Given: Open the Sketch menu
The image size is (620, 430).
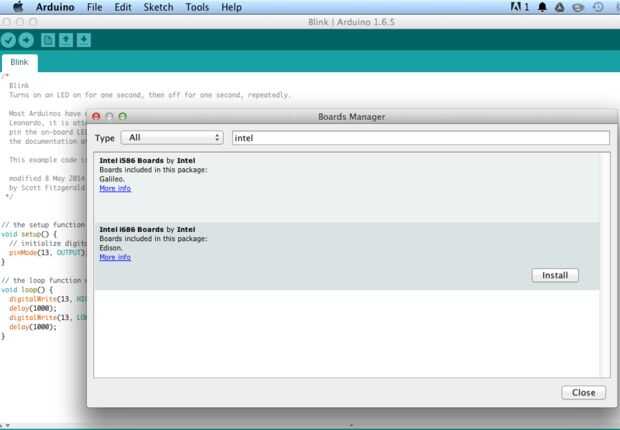Looking at the screenshot, I should tap(158, 7).
